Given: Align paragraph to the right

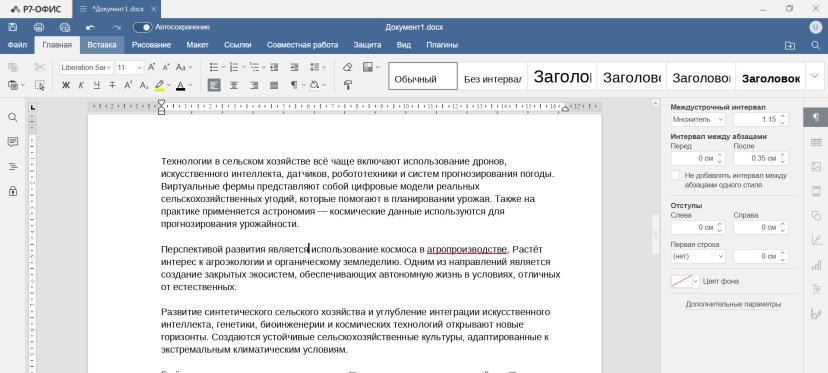Looking at the screenshot, I should (254, 85).
